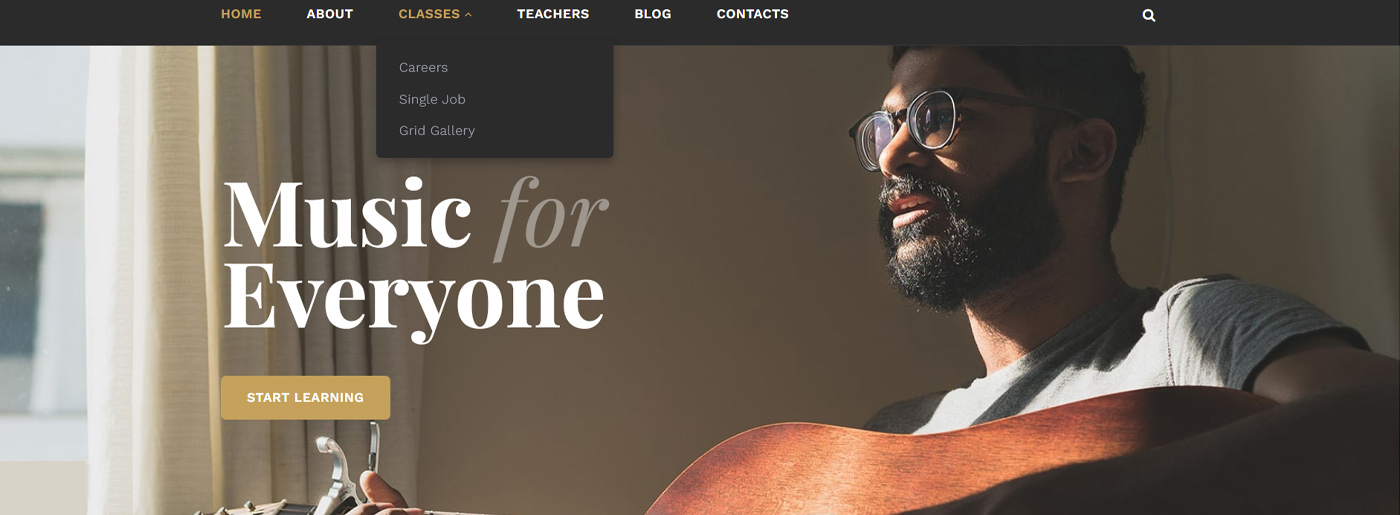Go to the HOME nav item
The height and width of the screenshot is (515, 1400).
tap(241, 14)
